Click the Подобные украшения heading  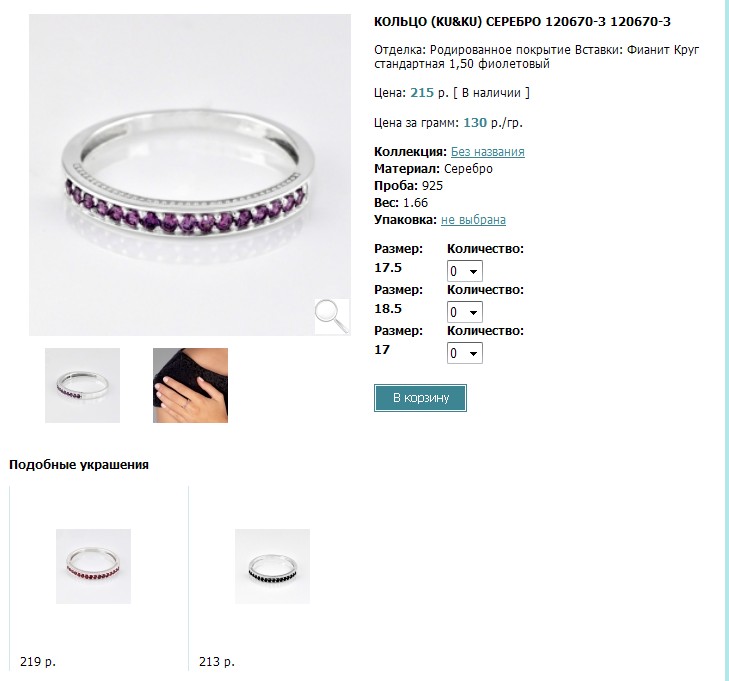tap(79, 465)
